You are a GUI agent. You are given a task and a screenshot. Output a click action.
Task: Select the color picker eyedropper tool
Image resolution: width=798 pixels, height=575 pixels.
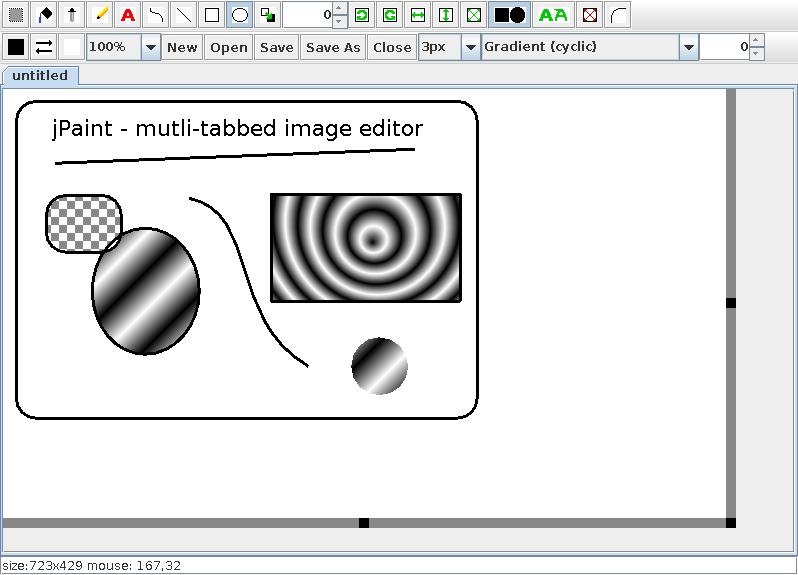pyautogui.click(x=72, y=15)
